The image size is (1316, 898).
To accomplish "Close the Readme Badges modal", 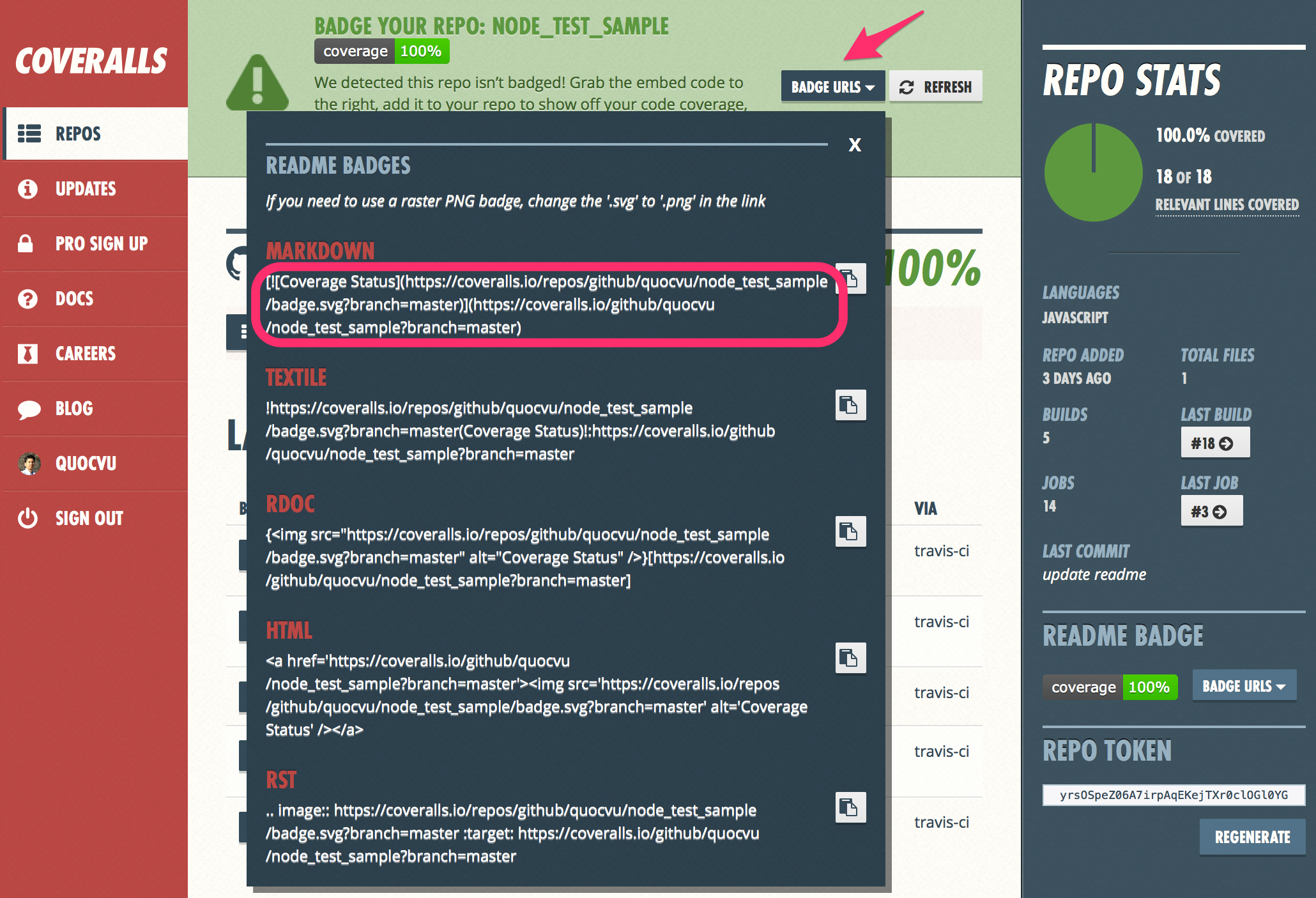I will (854, 144).
